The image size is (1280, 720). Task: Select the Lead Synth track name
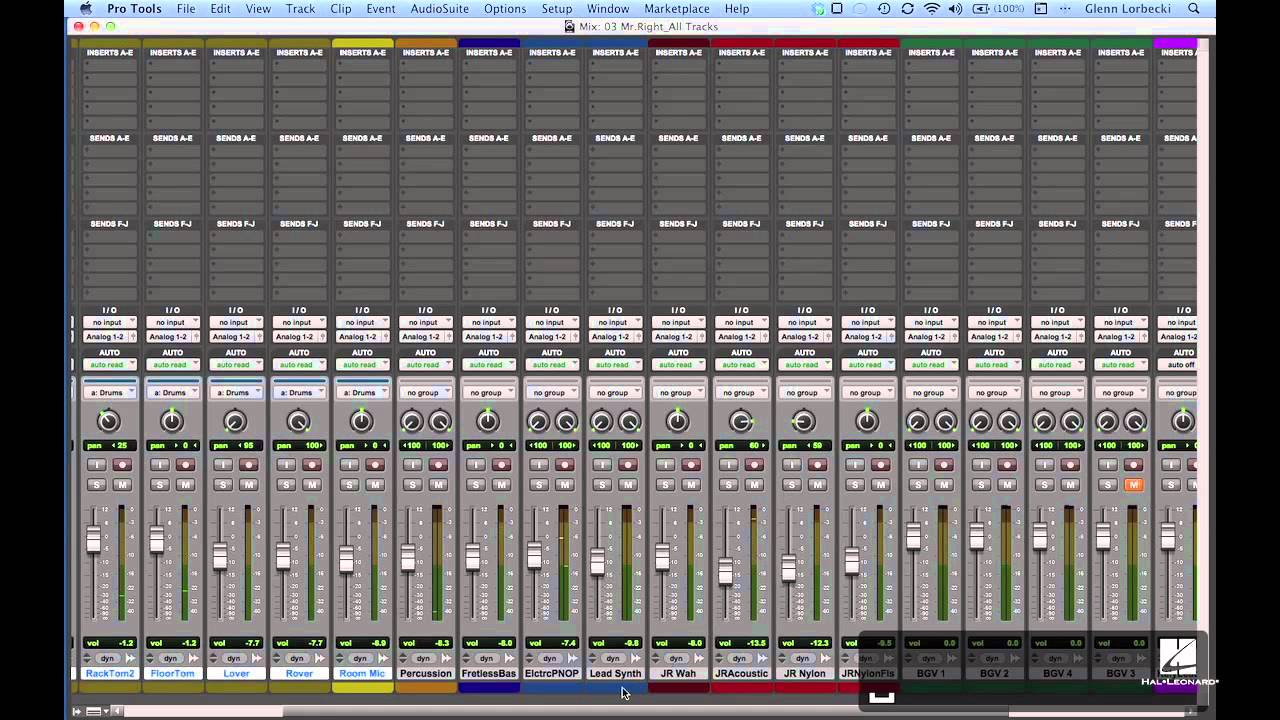point(615,674)
